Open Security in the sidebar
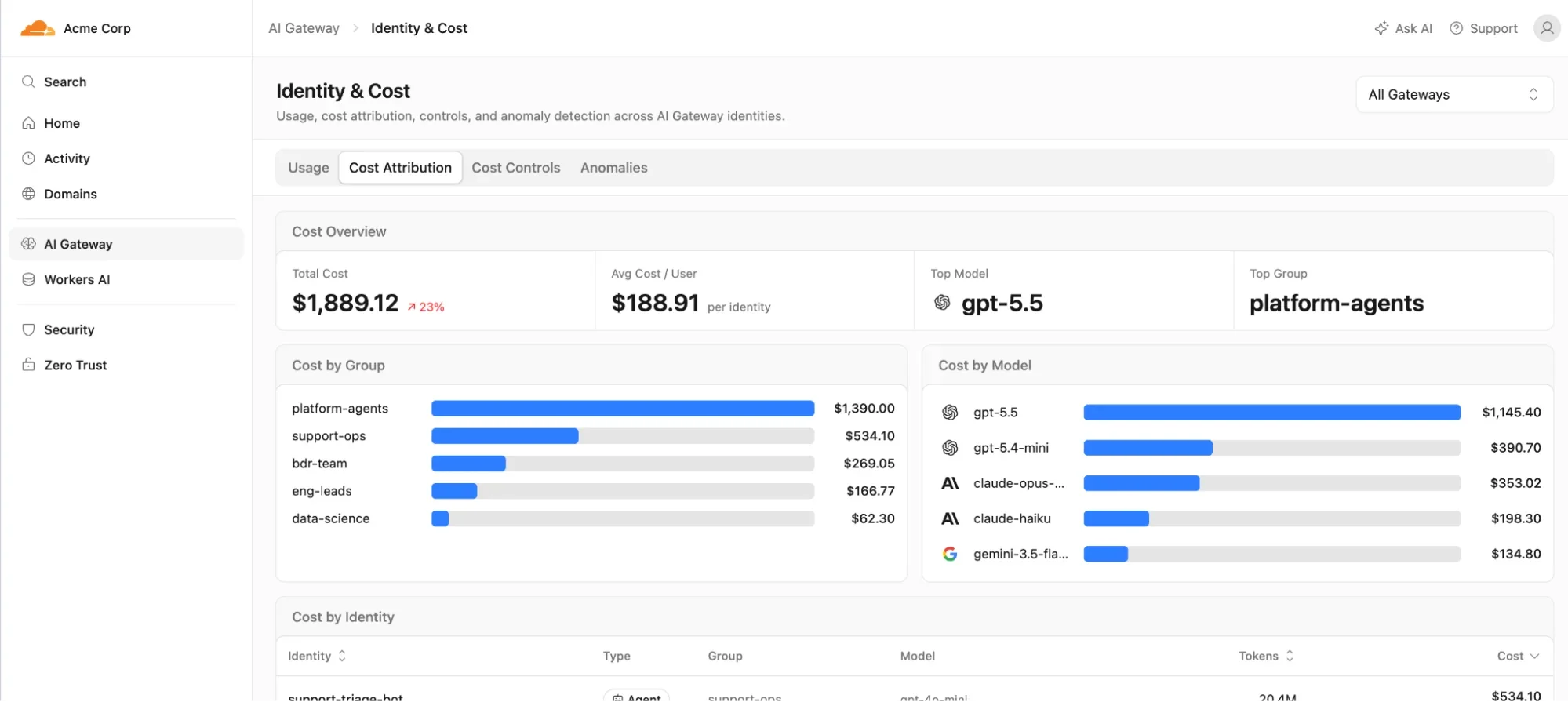Screen dimensions: 1568x702 pyautogui.click(x=126, y=329)
